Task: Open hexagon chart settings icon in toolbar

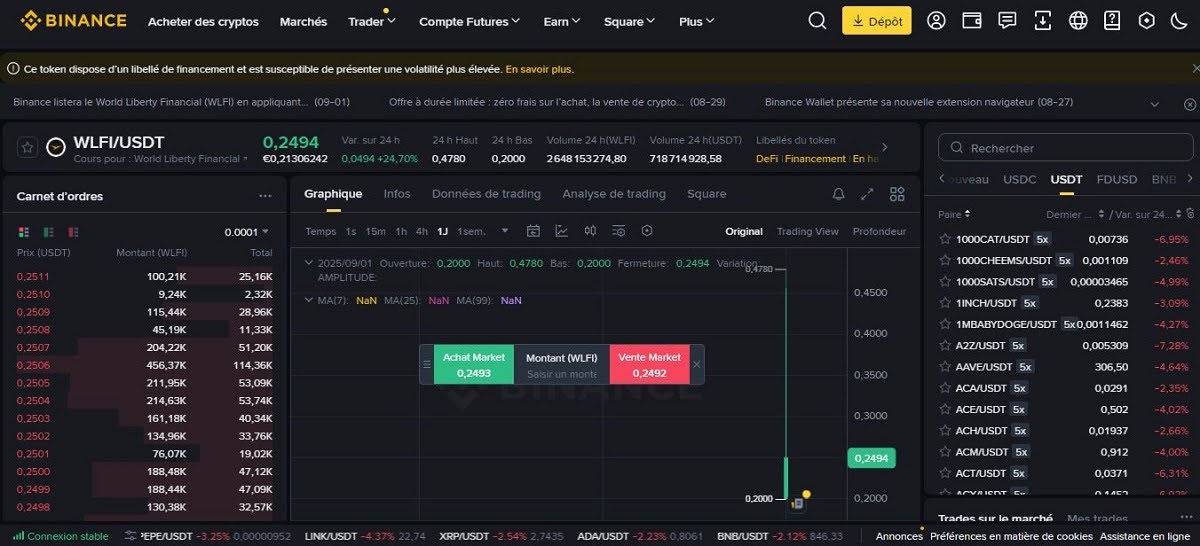Action: coord(647,231)
